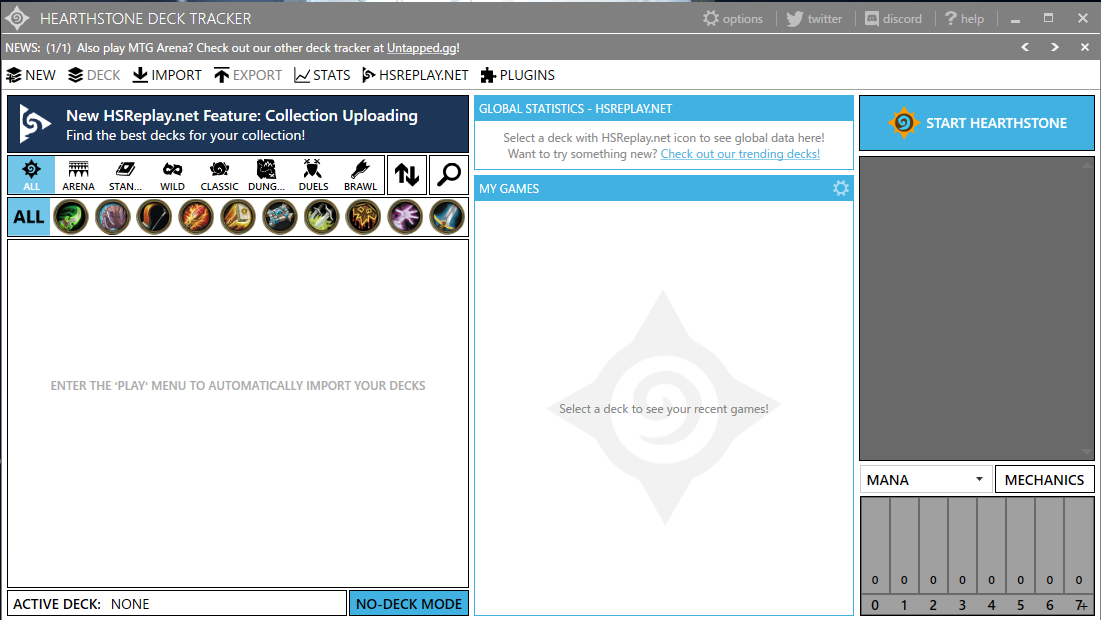Viewport: 1101px width, 620px height.
Task: Maximize the Hearthstone Deck Tracker window
Action: point(1048,18)
